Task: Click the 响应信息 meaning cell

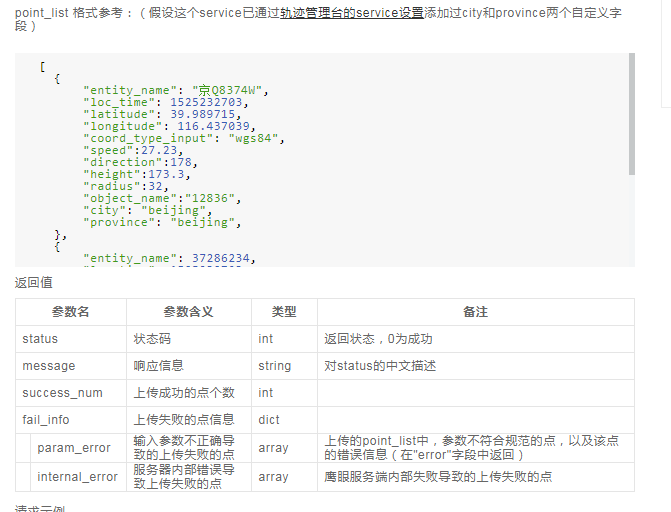Action: coord(189,366)
